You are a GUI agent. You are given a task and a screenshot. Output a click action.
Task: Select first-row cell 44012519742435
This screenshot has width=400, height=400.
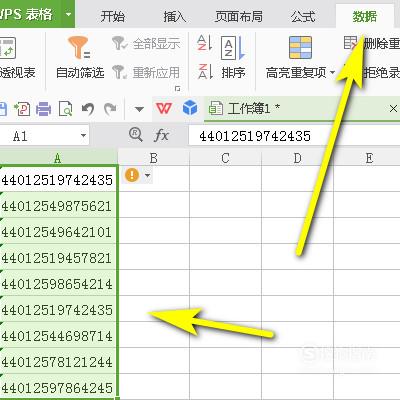click(x=58, y=179)
